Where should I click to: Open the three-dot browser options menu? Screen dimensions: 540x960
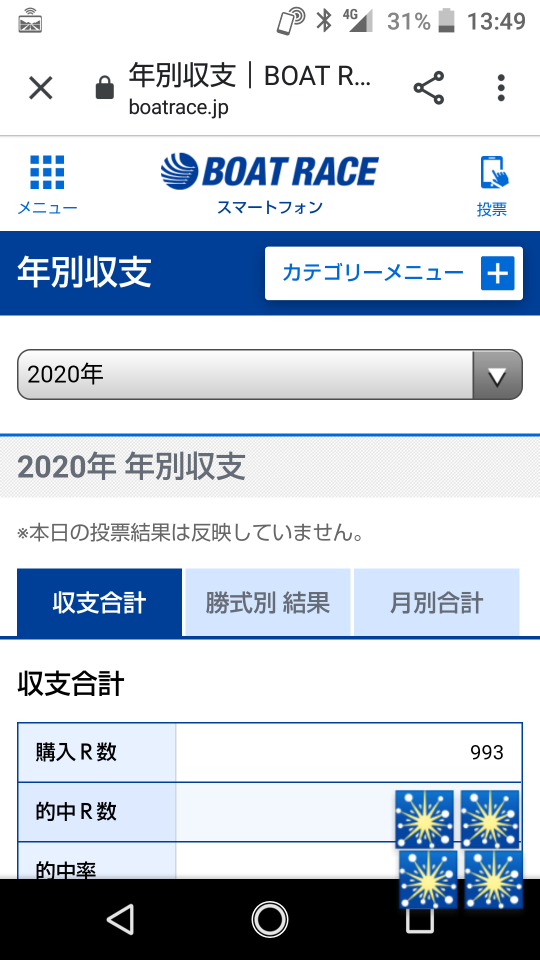tap(501, 88)
